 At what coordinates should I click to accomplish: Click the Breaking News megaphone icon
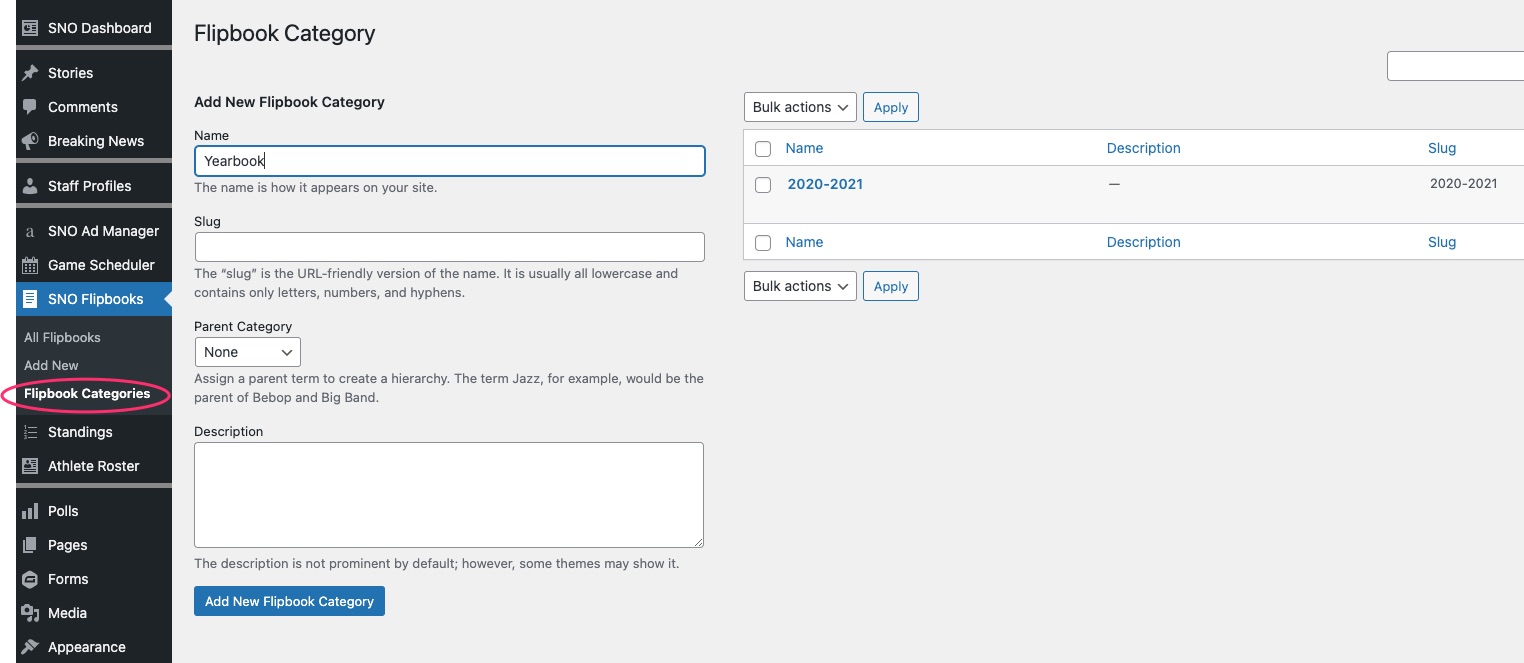coord(30,141)
